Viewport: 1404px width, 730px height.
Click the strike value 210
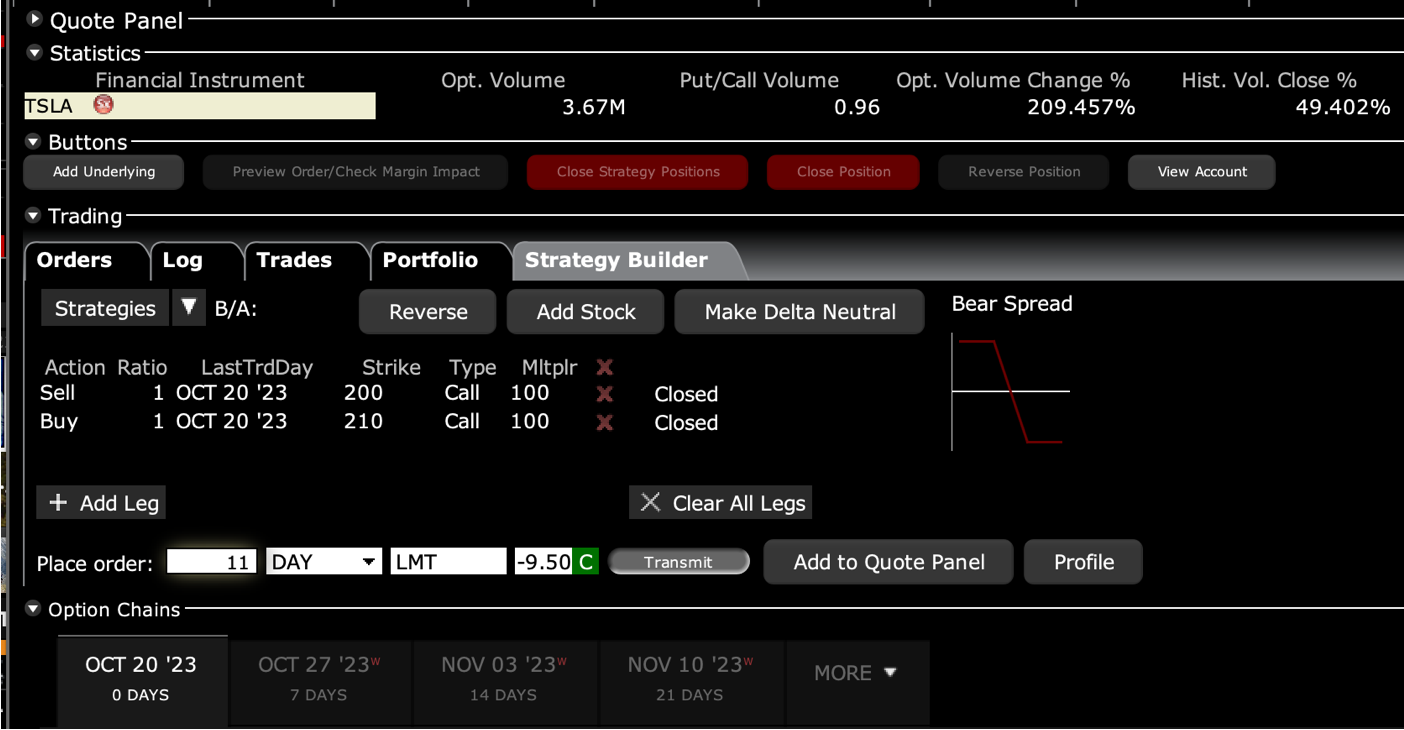[363, 421]
